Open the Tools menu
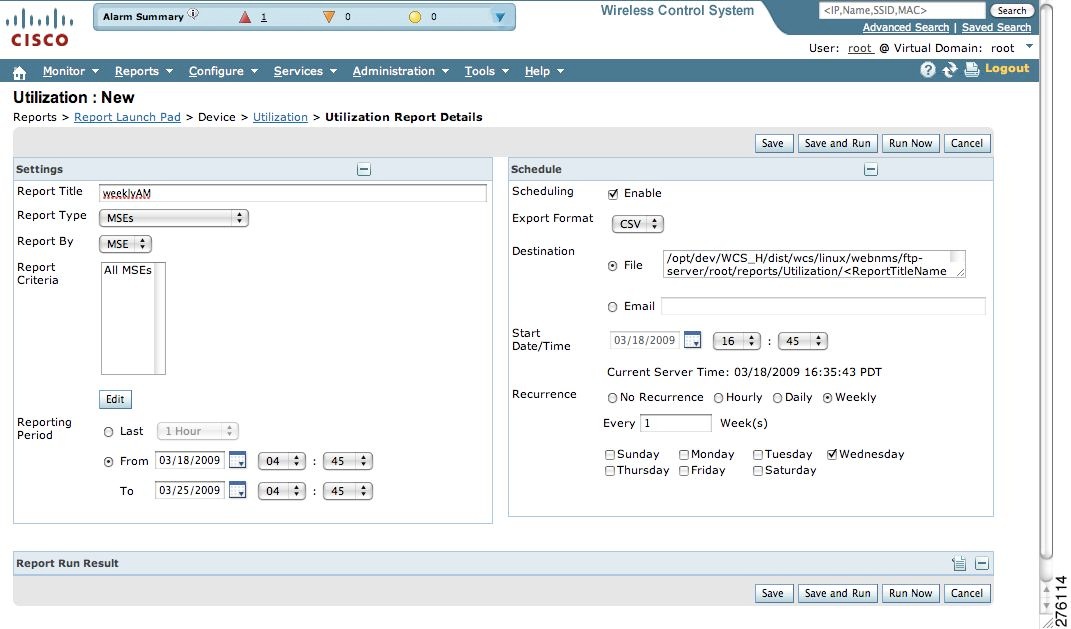The height and width of the screenshot is (629, 1071). pyautogui.click(x=486, y=71)
